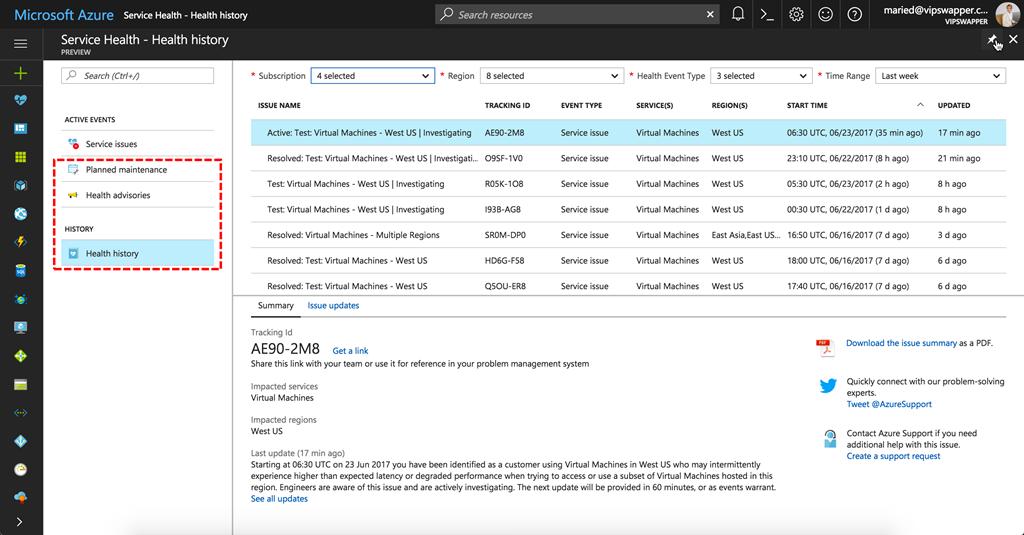This screenshot has height=535, width=1024.
Task: Expand more services chevron at sidebar bottom
Action: click(x=19, y=522)
